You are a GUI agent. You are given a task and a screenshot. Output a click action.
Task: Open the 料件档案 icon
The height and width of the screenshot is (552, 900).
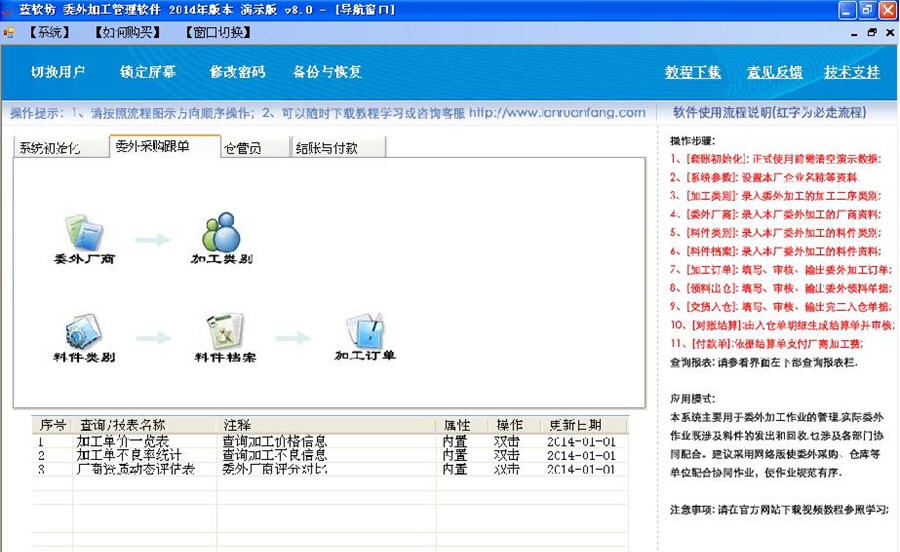tap(225, 338)
